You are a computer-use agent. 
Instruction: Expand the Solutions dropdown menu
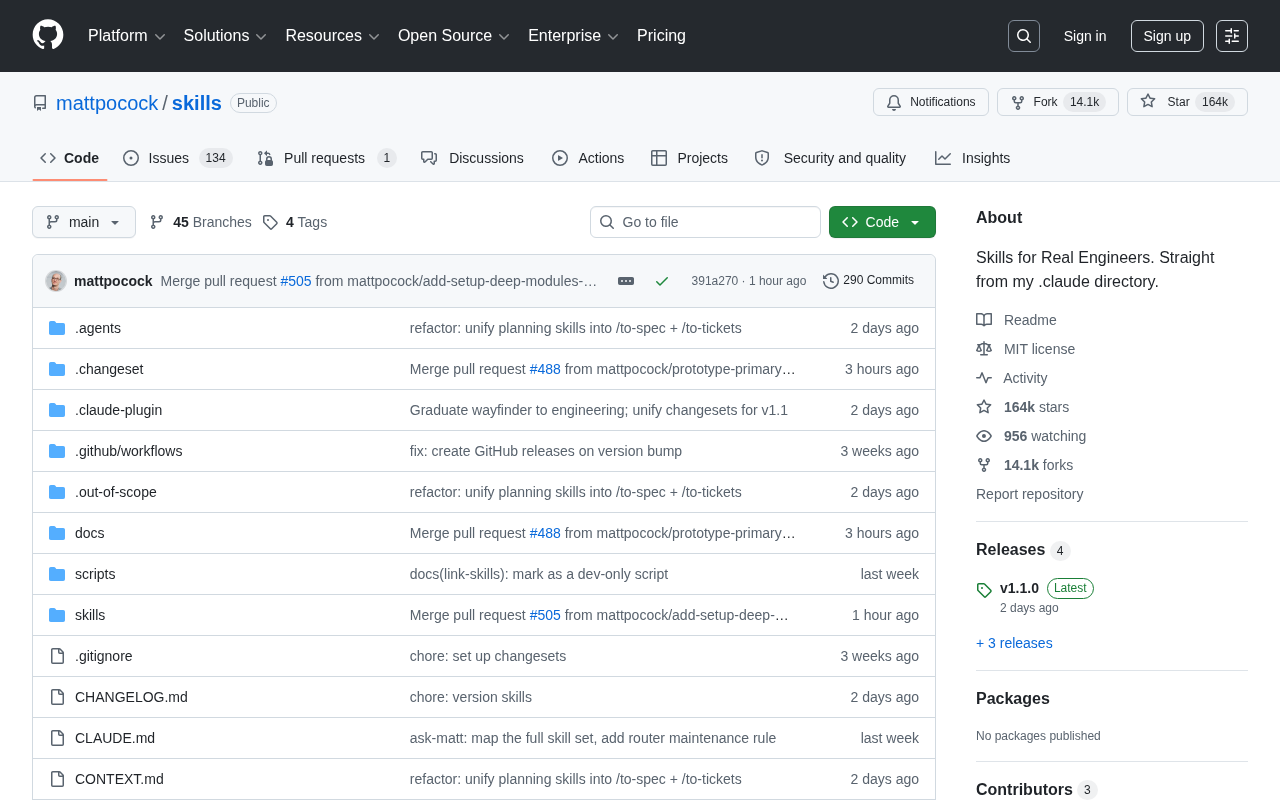[225, 36]
